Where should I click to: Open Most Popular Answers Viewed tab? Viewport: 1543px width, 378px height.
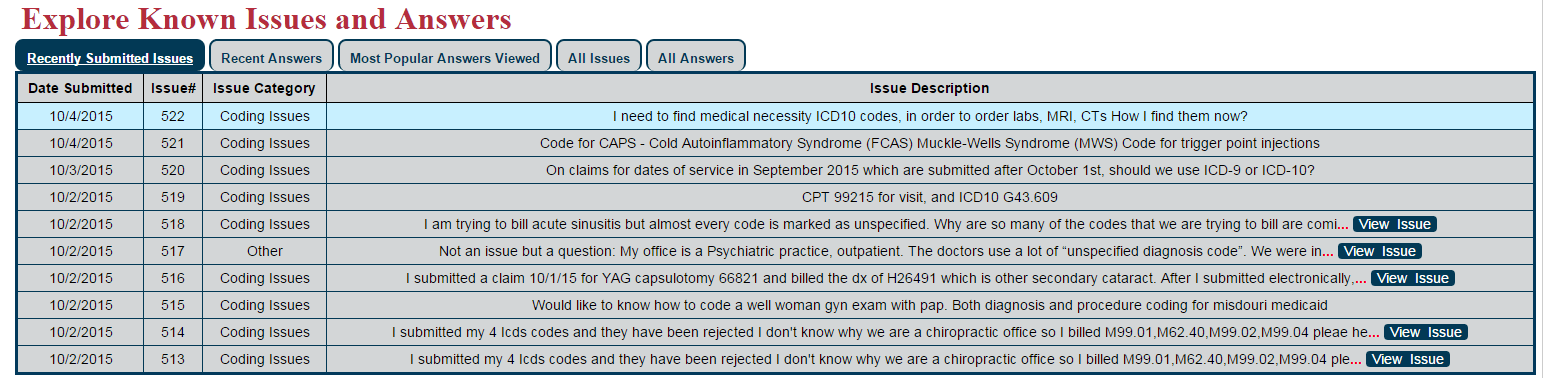(x=444, y=57)
